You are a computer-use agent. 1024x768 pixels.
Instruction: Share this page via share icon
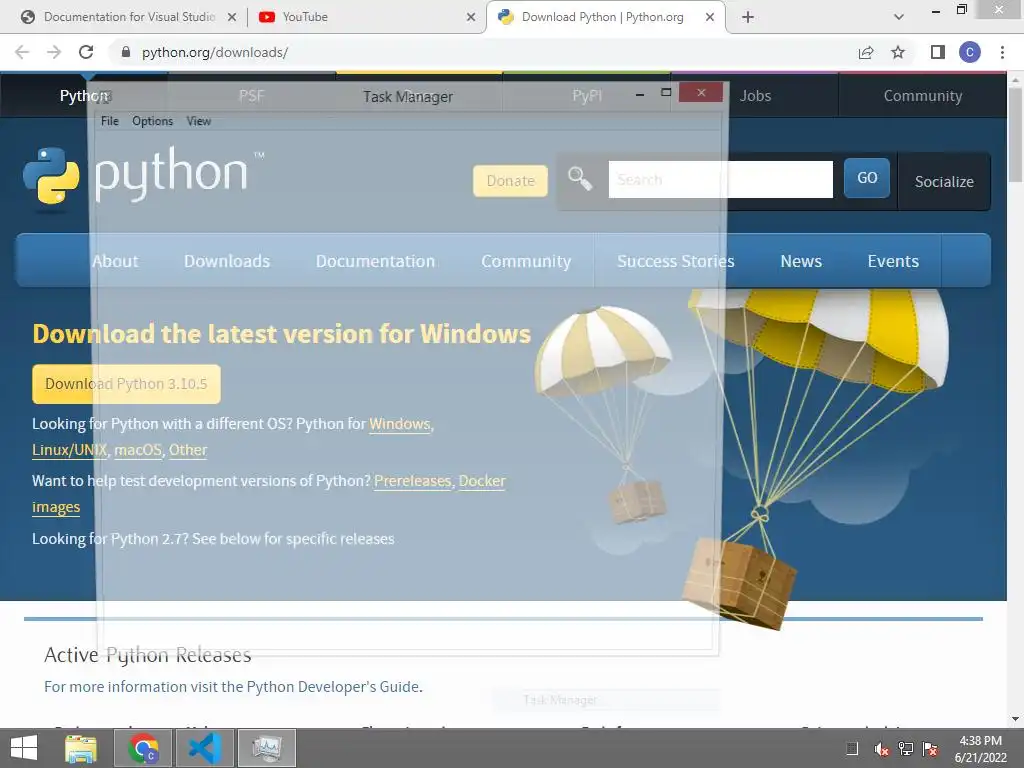tap(866, 52)
